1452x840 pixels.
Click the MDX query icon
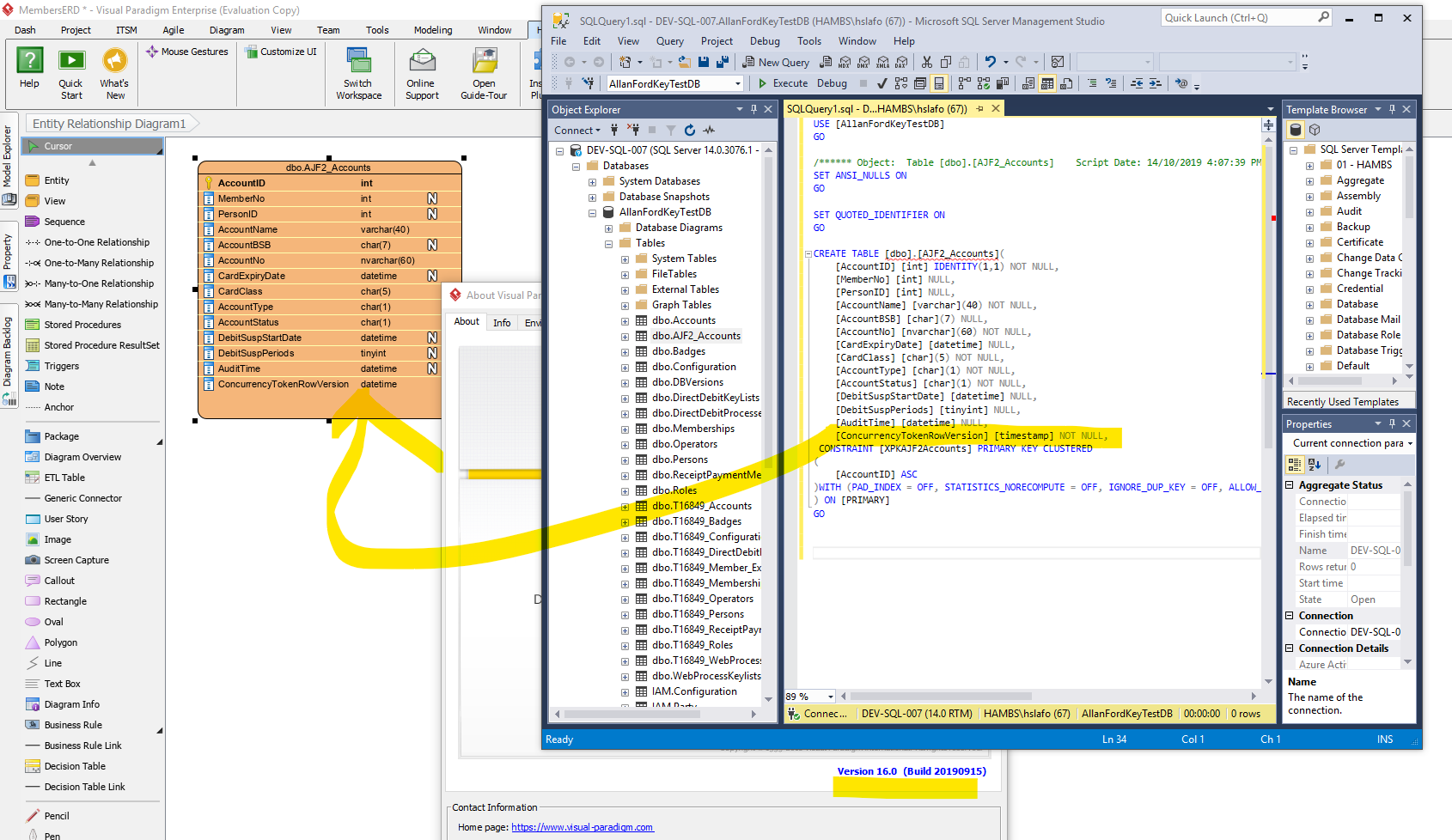pyautogui.click(x=845, y=62)
